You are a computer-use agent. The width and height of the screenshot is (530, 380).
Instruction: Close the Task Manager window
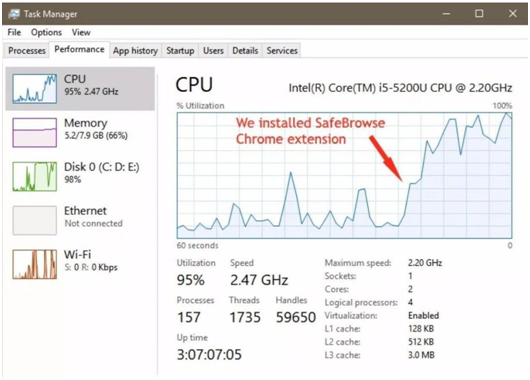pyautogui.click(x=513, y=14)
